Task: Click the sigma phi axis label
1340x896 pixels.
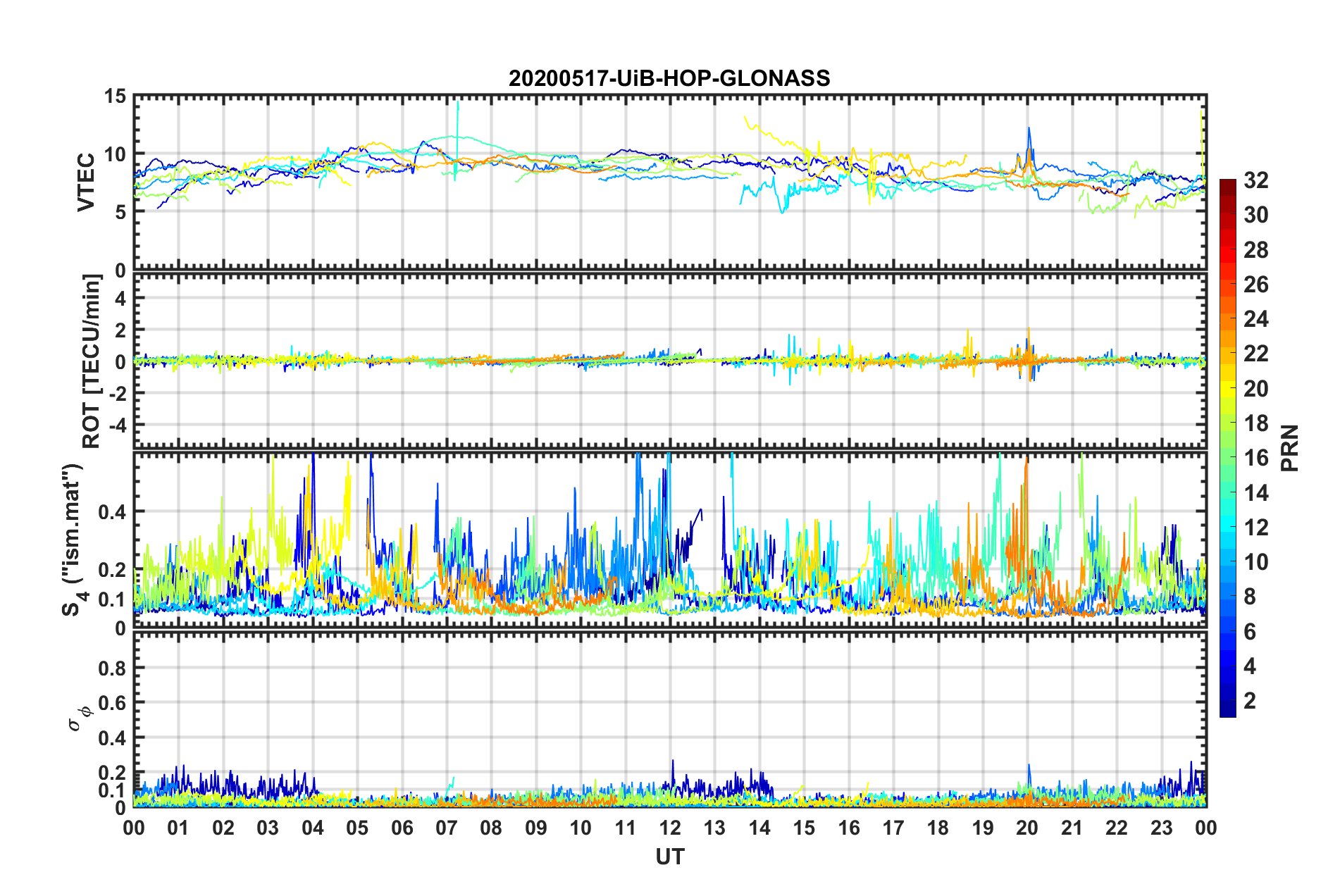Action: point(79,718)
